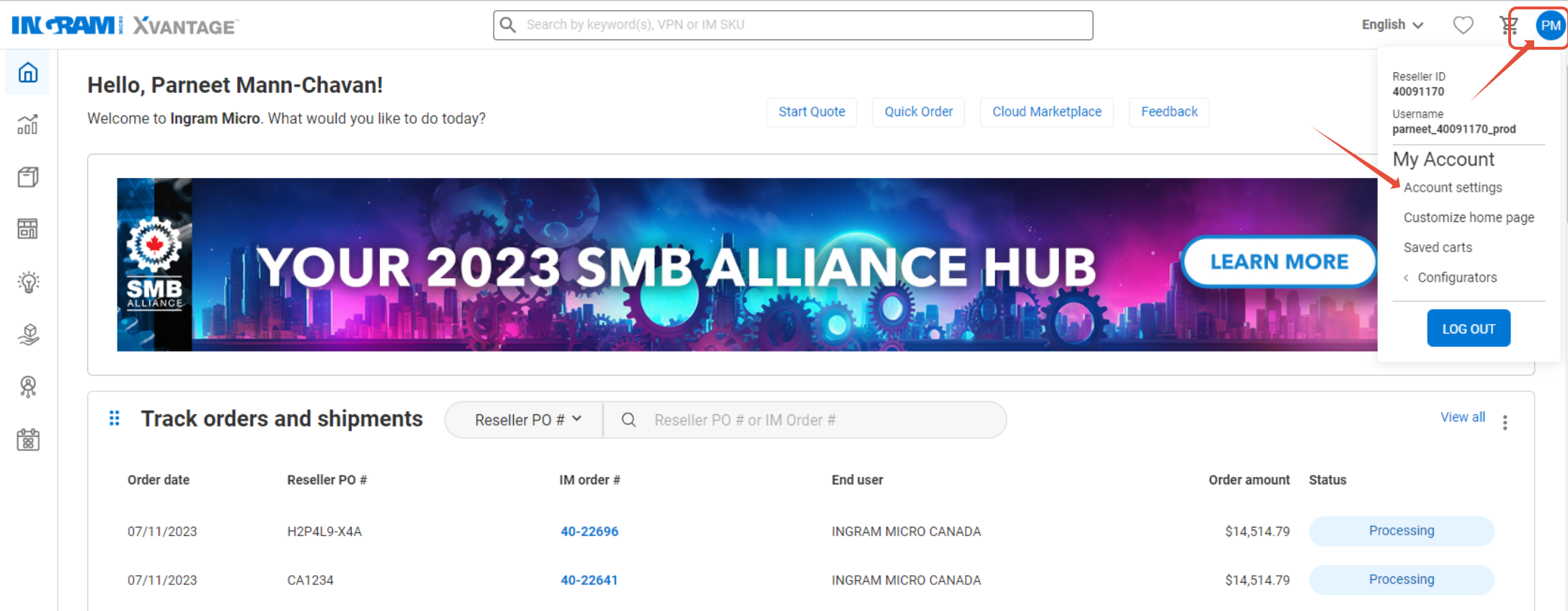
Task: Open the award ribbon sidebar icon
Action: coord(28,387)
